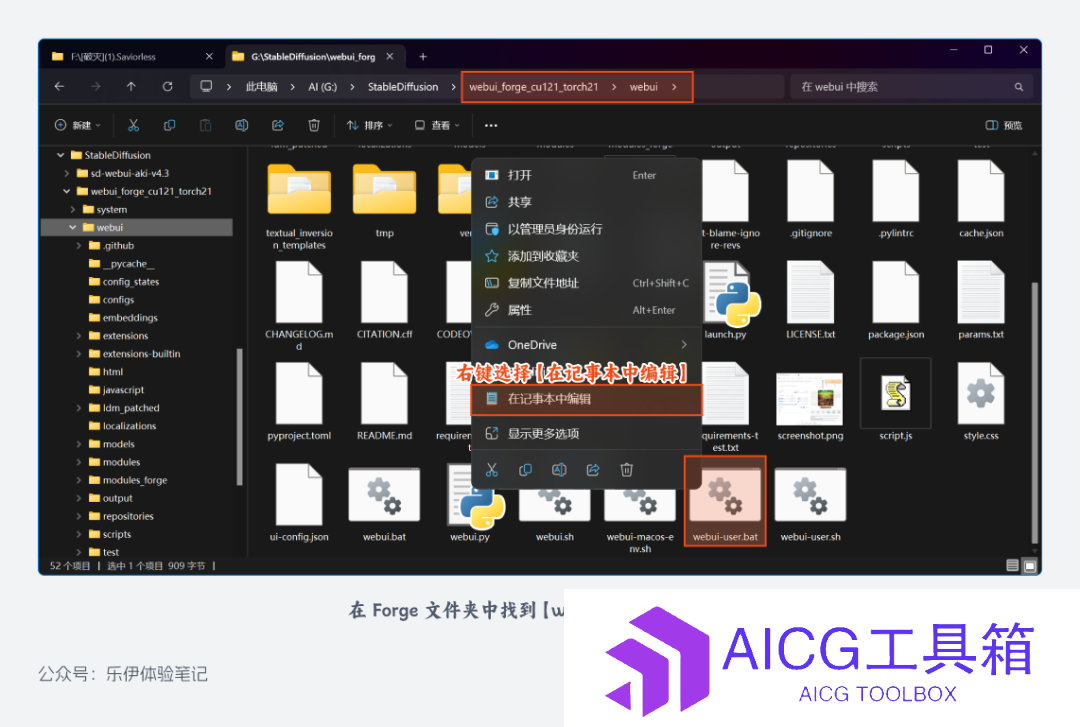Viewport: 1080px width, 727px height.
Task: Select the webui-user.sh file
Action: (x=811, y=503)
